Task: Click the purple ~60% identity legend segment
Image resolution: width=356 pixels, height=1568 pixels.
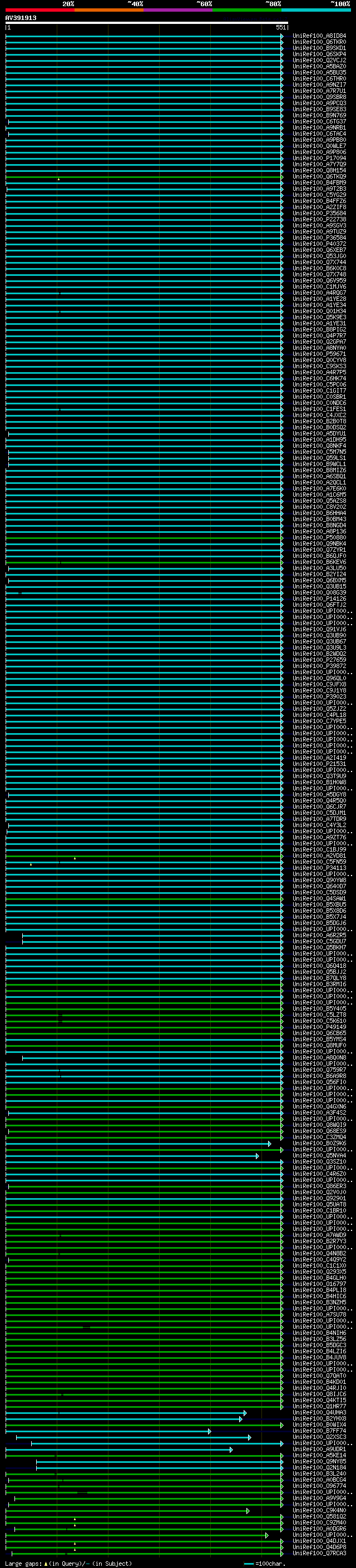Action: pyautogui.click(x=179, y=10)
